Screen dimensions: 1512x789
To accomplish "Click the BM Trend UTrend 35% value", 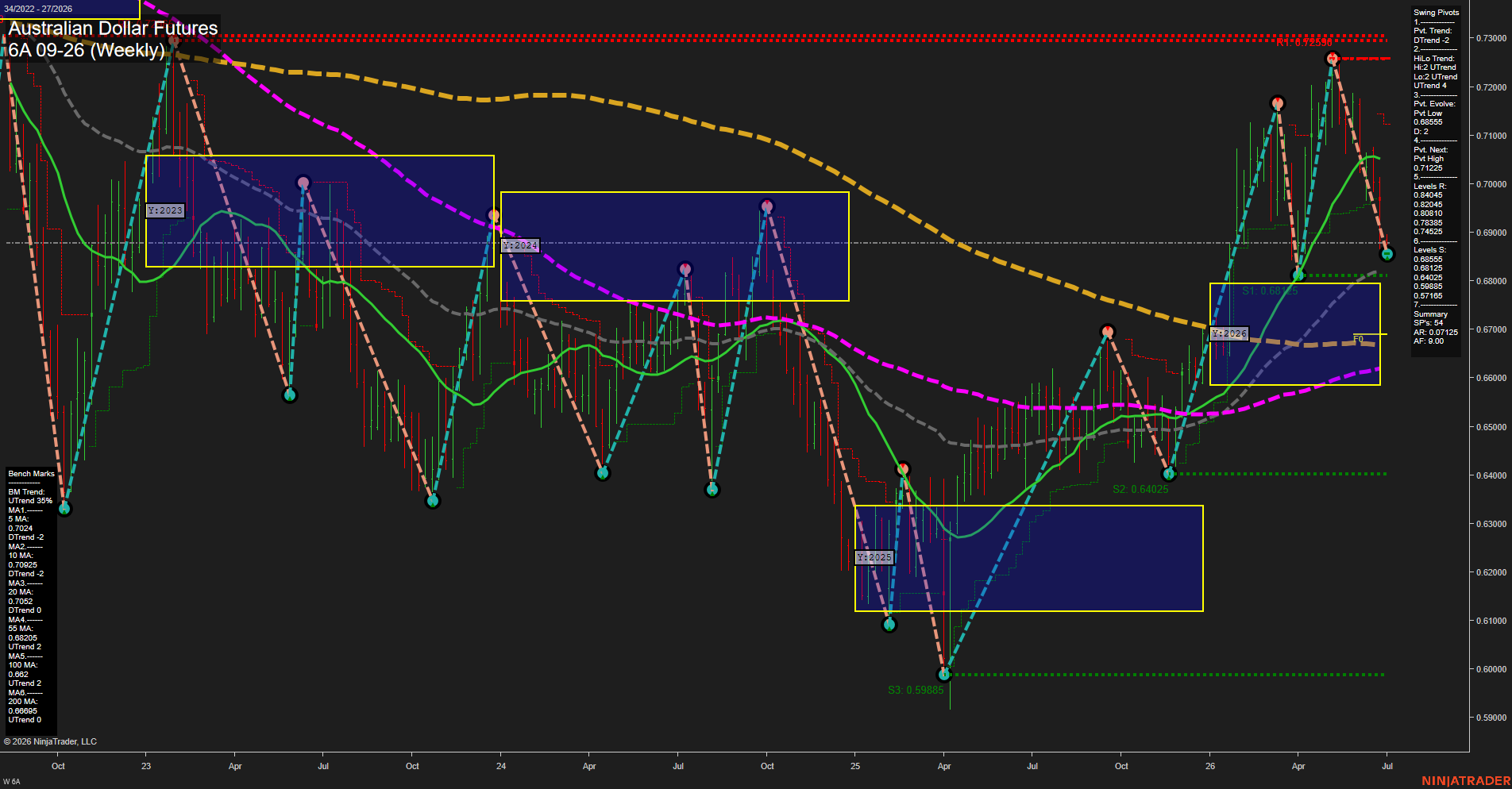I will 30,501.
